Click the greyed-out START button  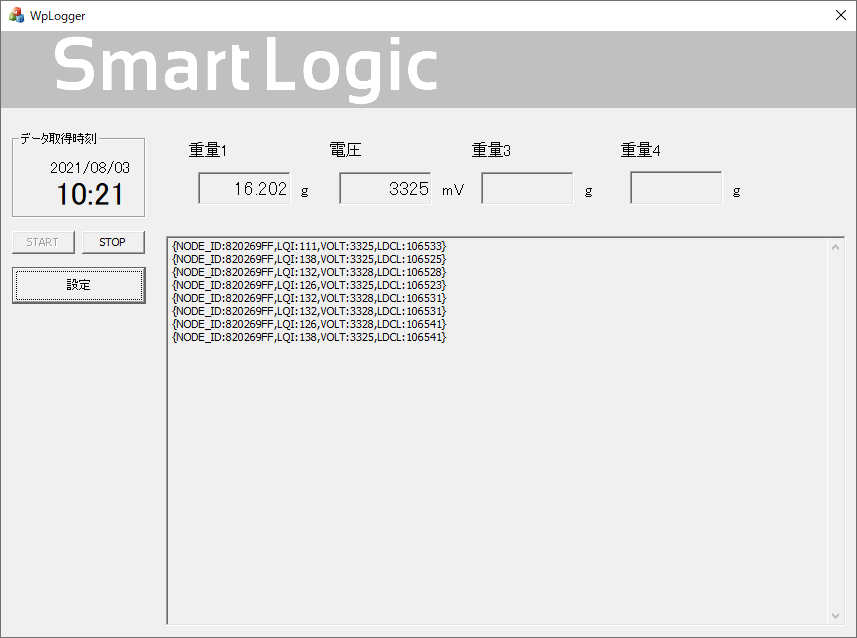click(x=43, y=242)
